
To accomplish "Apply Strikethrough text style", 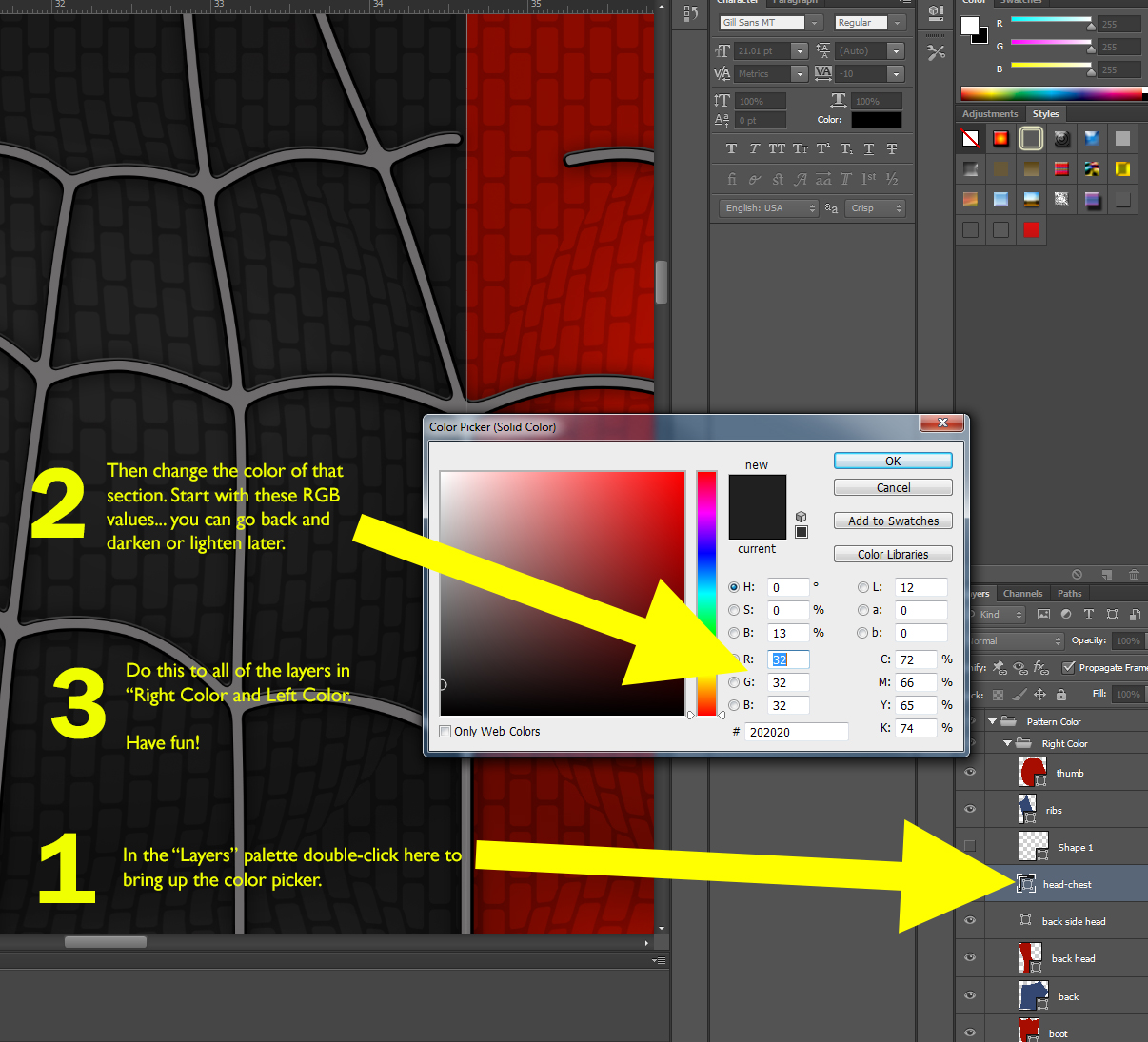I will click(892, 148).
